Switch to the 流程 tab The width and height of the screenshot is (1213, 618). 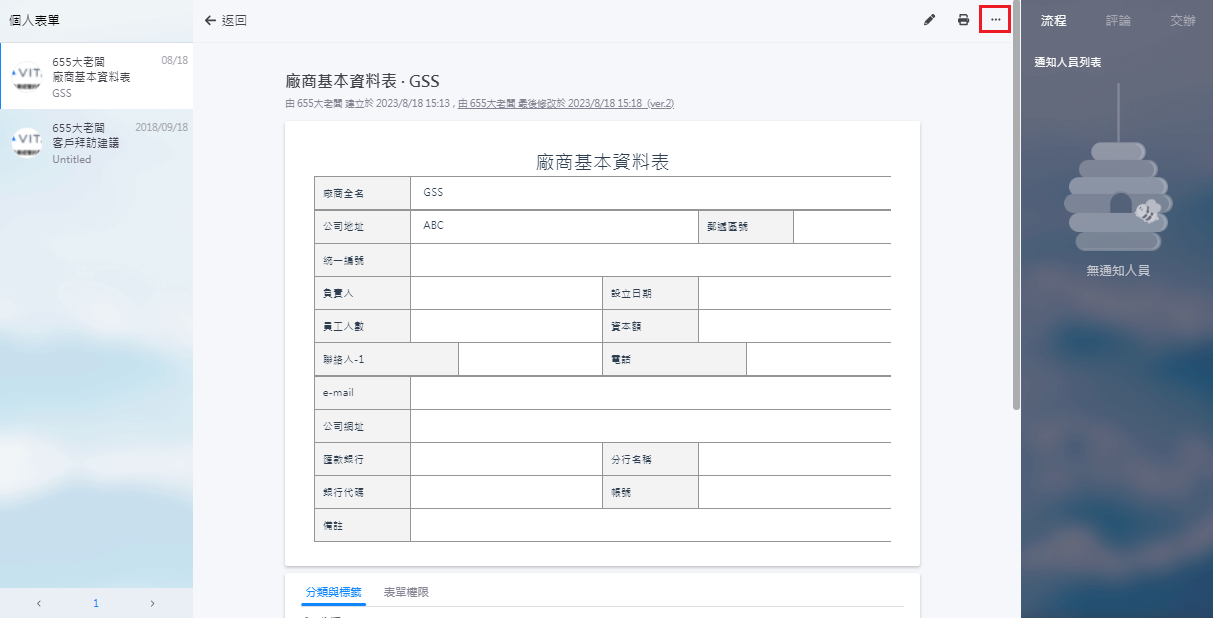(x=1053, y=20)
